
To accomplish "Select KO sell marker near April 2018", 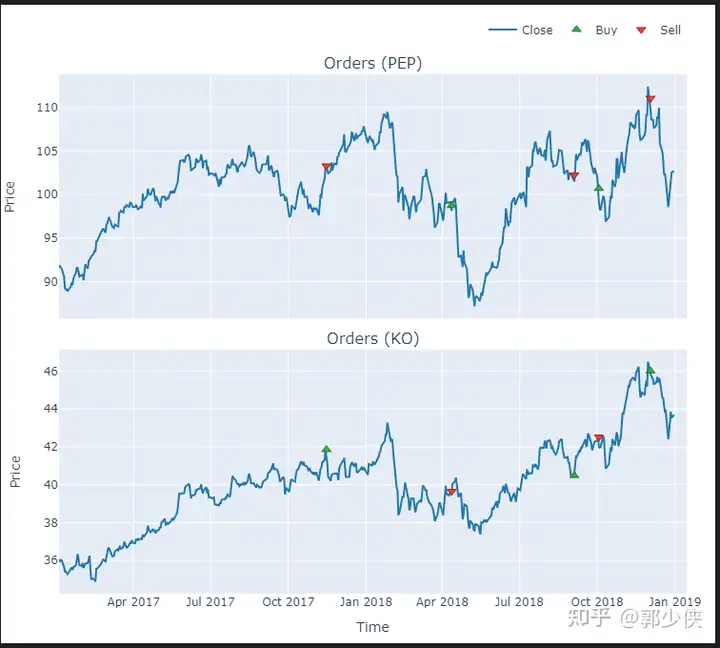I will (451, 492).
